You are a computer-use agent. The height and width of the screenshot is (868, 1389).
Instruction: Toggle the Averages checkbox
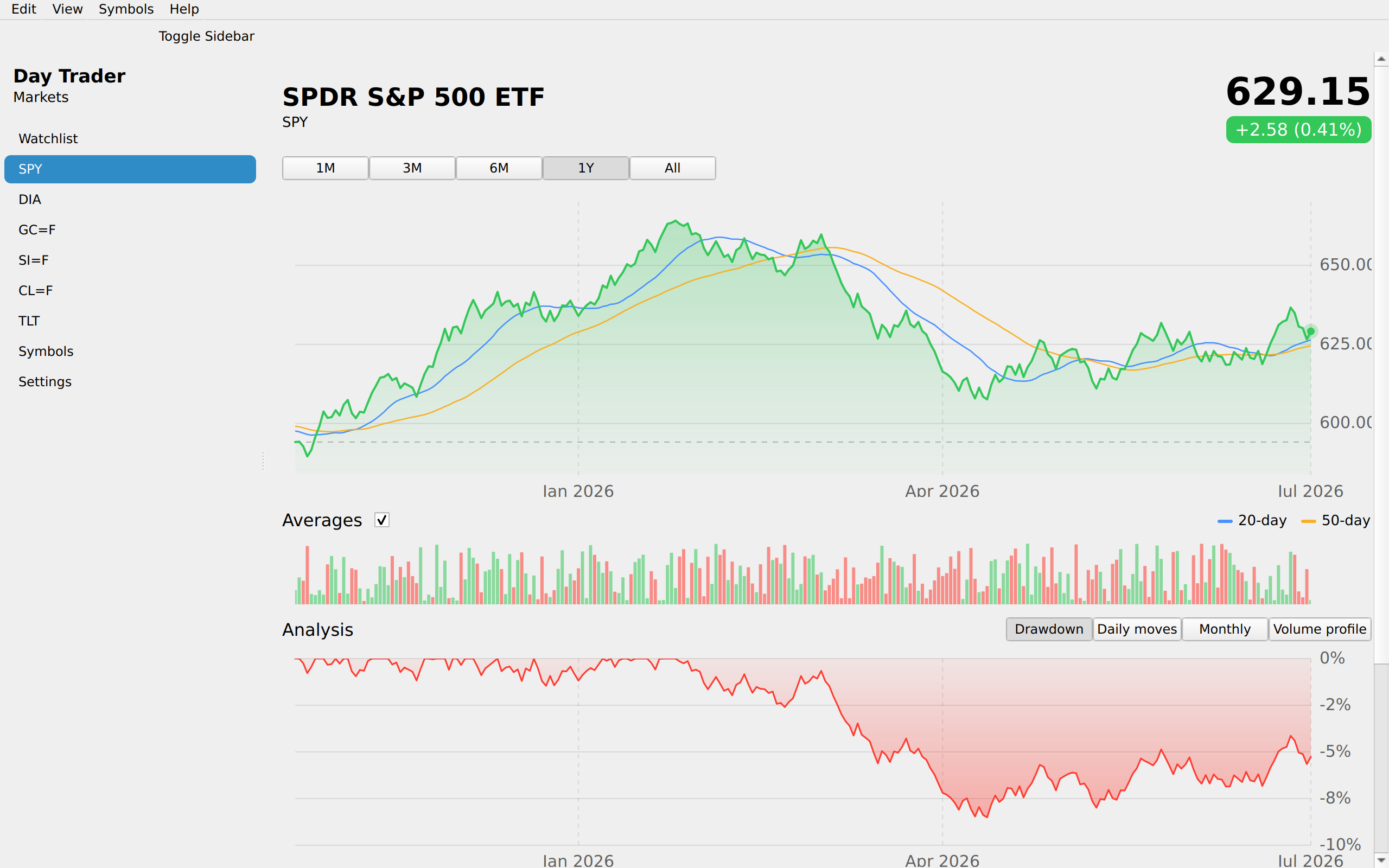(381, 520)
